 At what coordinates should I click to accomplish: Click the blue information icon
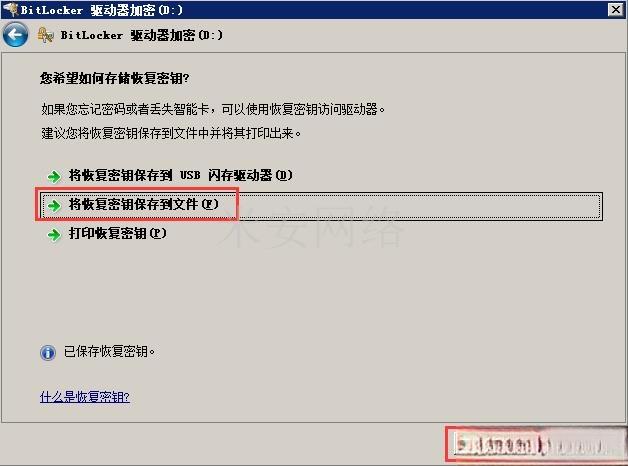[x=48, y=353]
